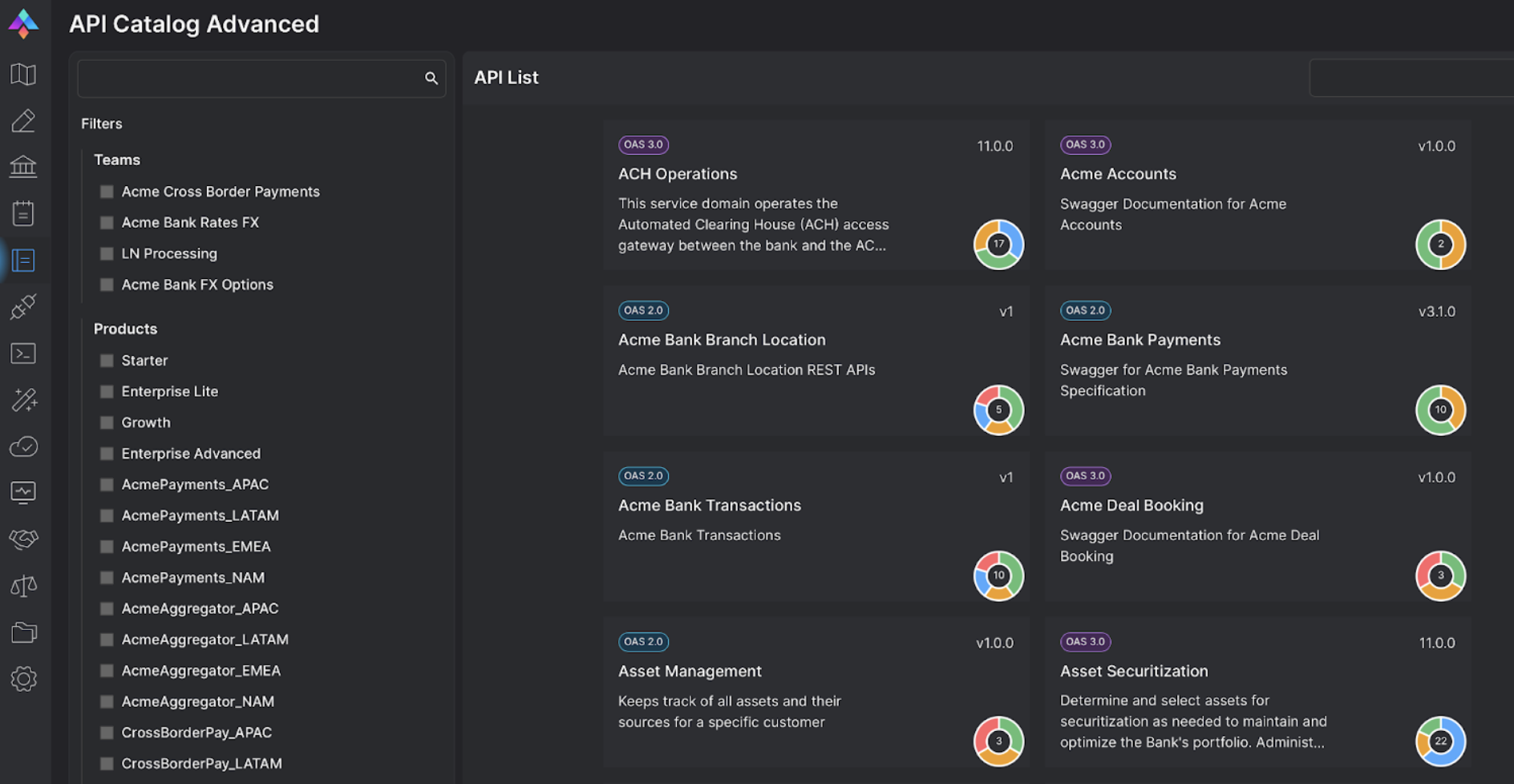Click the settings gear sidebar icon
Screen dimensions: 1514x784
coord(23,679)
